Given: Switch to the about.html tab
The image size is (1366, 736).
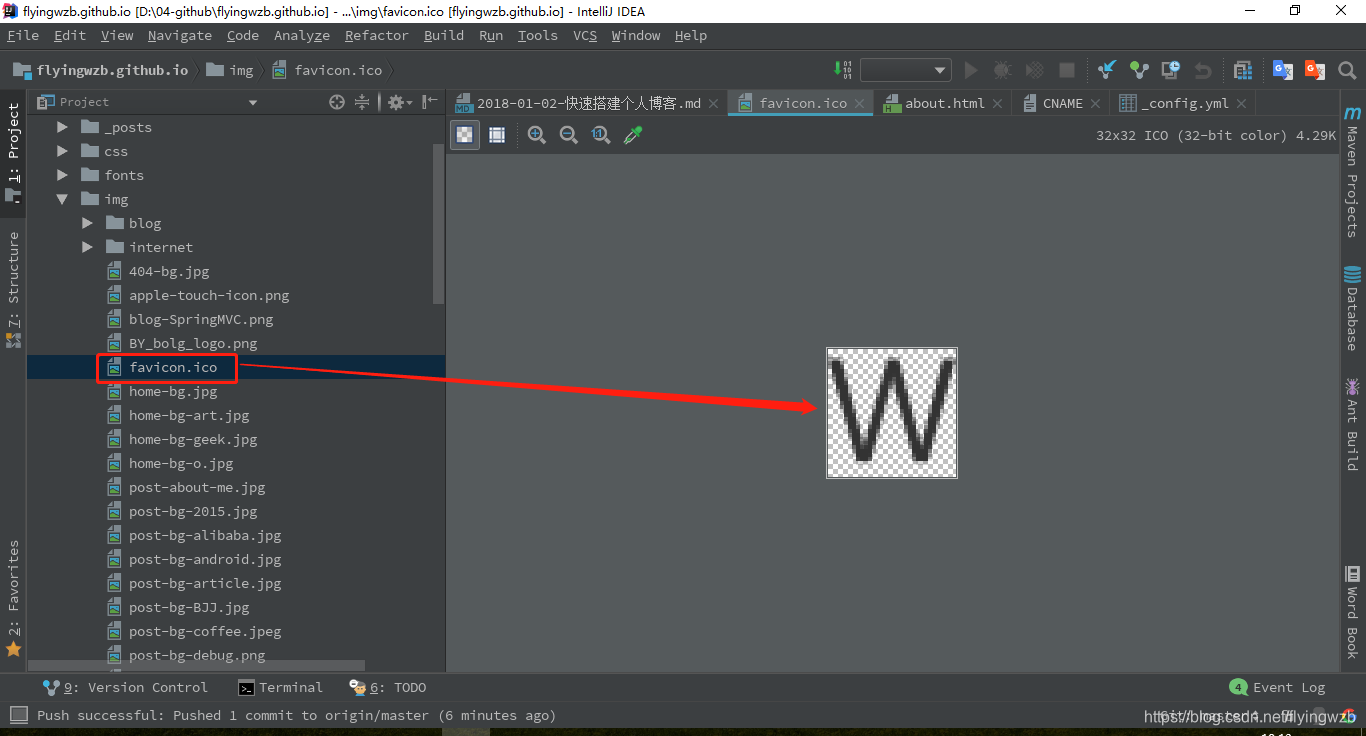Looking at the screenshot, I should click(x=945, y=103).
